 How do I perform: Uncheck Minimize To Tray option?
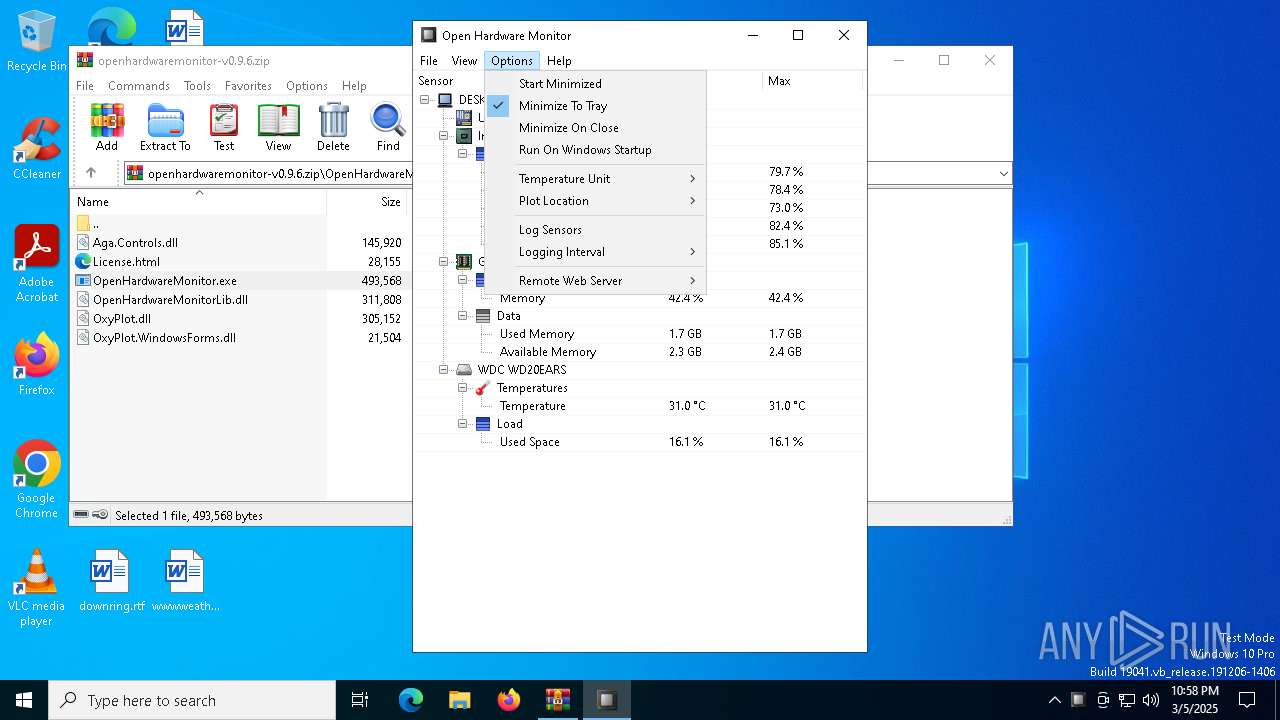click(x=595, y=106)
